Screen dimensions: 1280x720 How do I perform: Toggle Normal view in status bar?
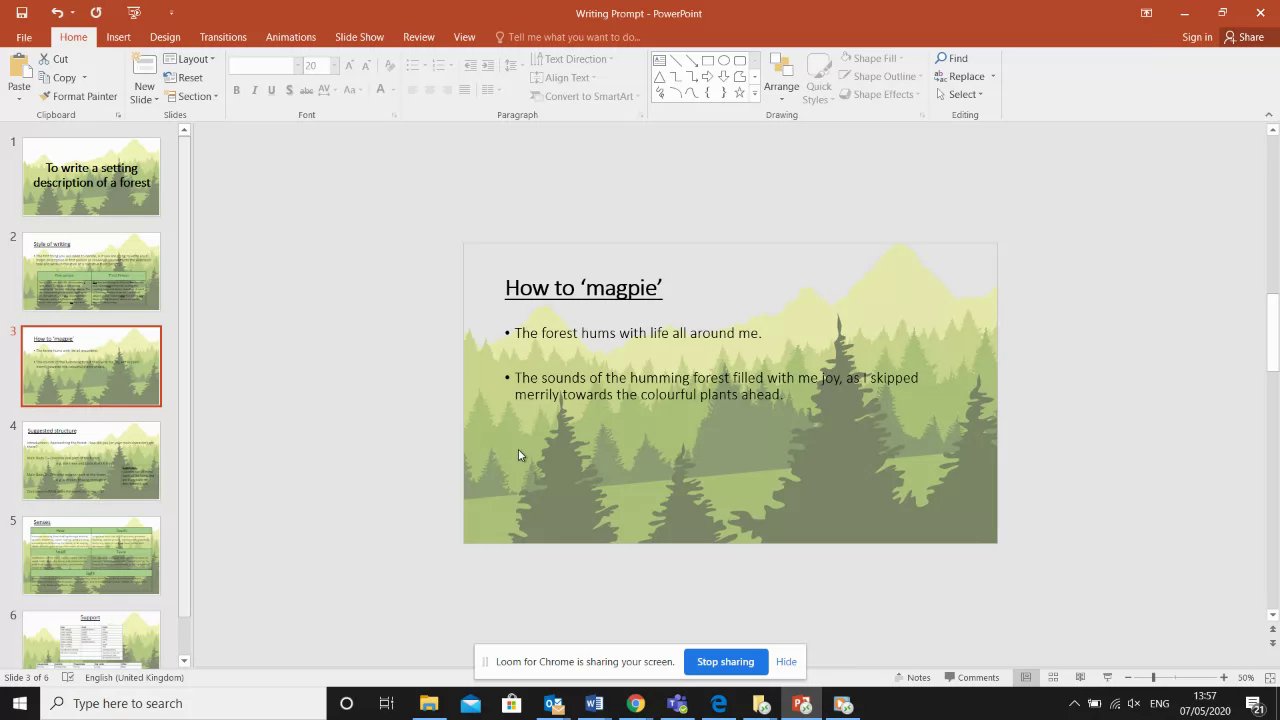click(1026, 678)
